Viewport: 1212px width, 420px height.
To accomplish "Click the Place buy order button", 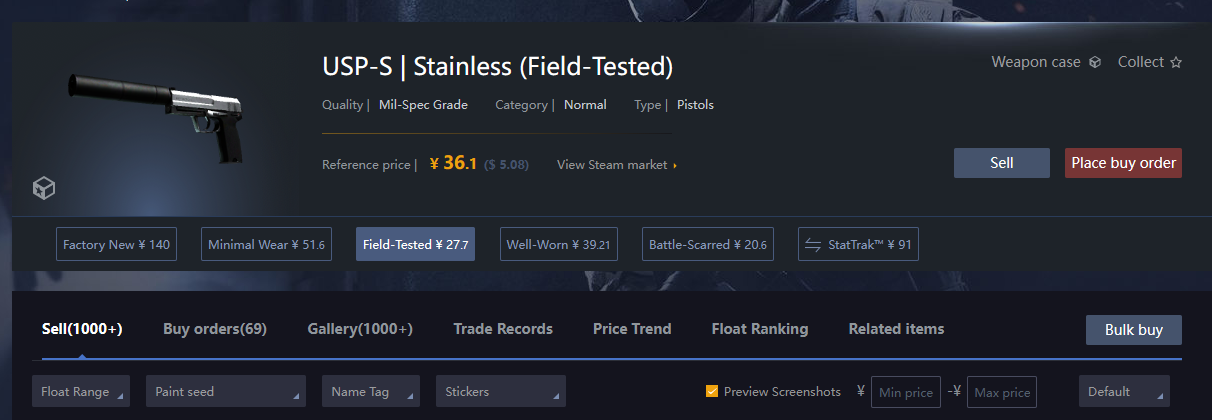I will coord(1123,163).
